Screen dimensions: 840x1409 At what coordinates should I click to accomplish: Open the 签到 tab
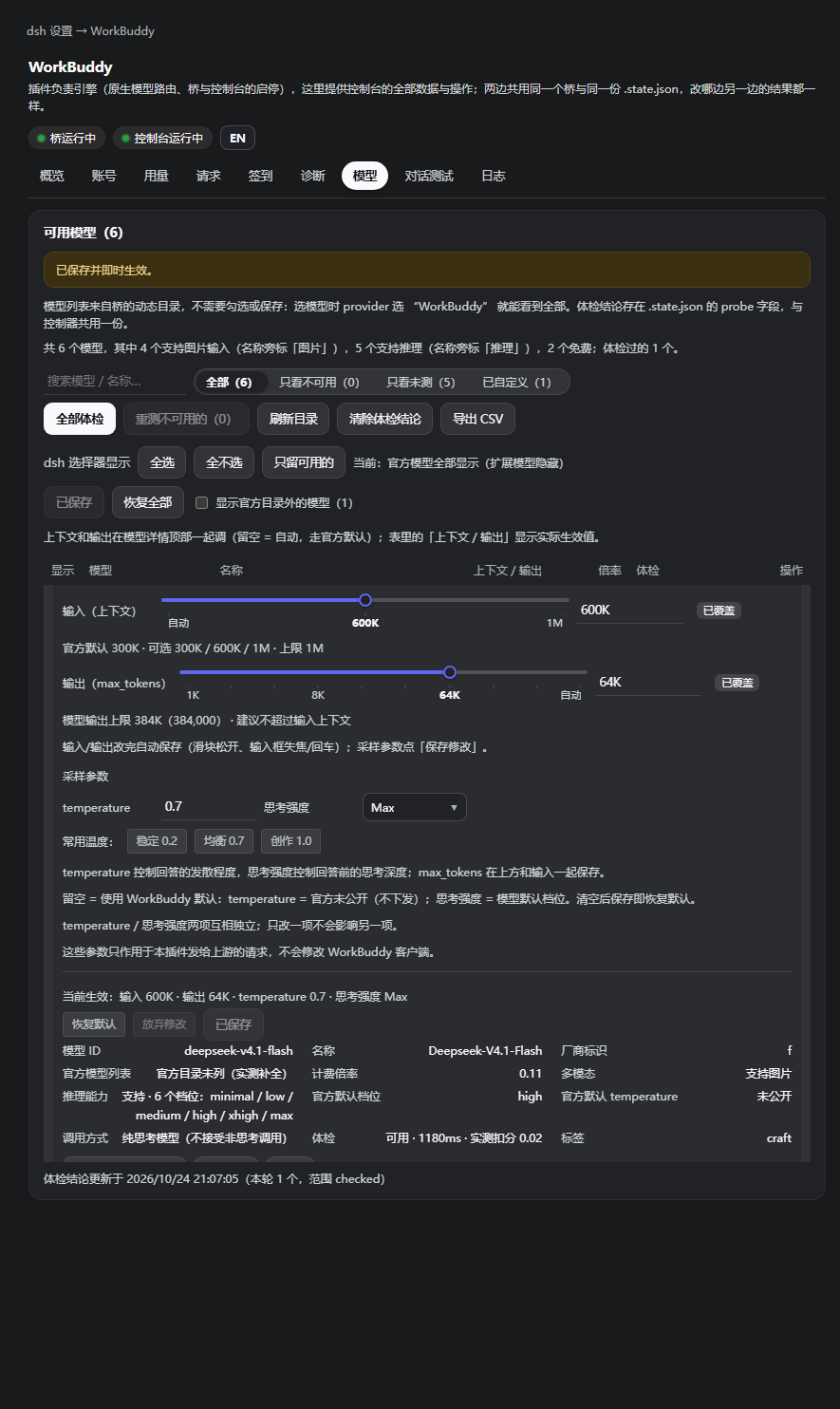point(261,176)
